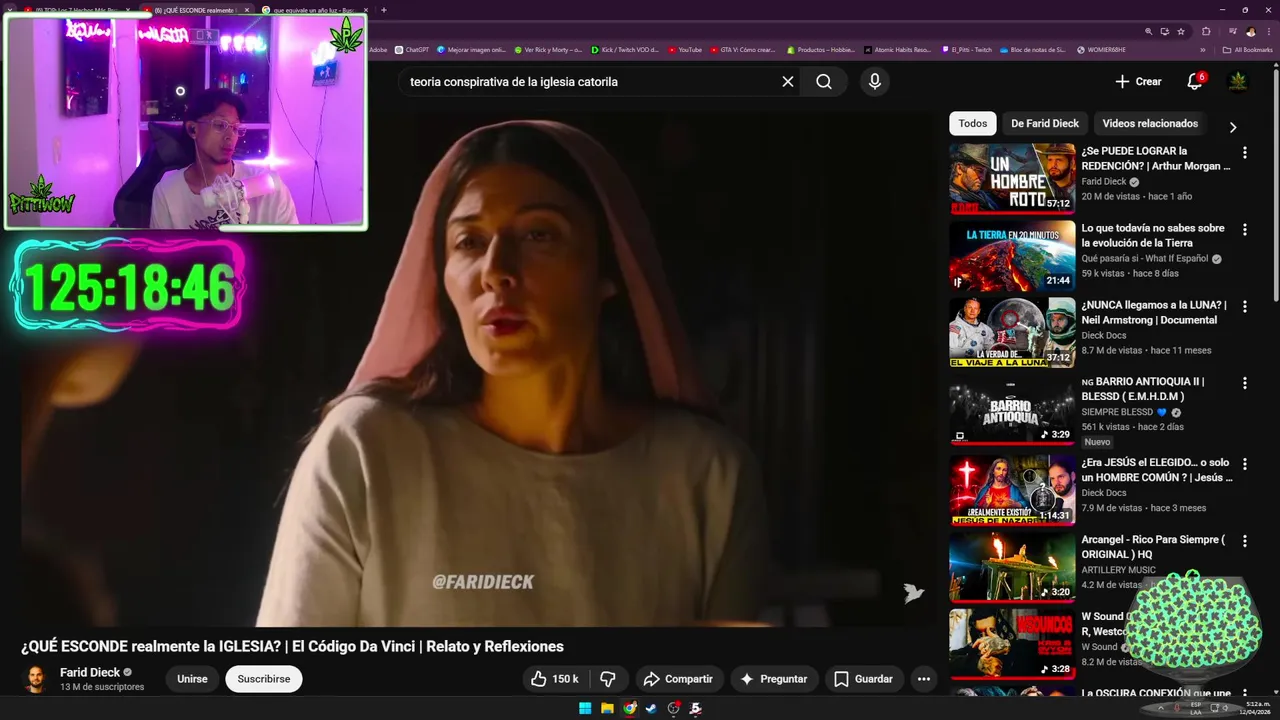Select the 'Todos' filter chip

pos(973,124)
